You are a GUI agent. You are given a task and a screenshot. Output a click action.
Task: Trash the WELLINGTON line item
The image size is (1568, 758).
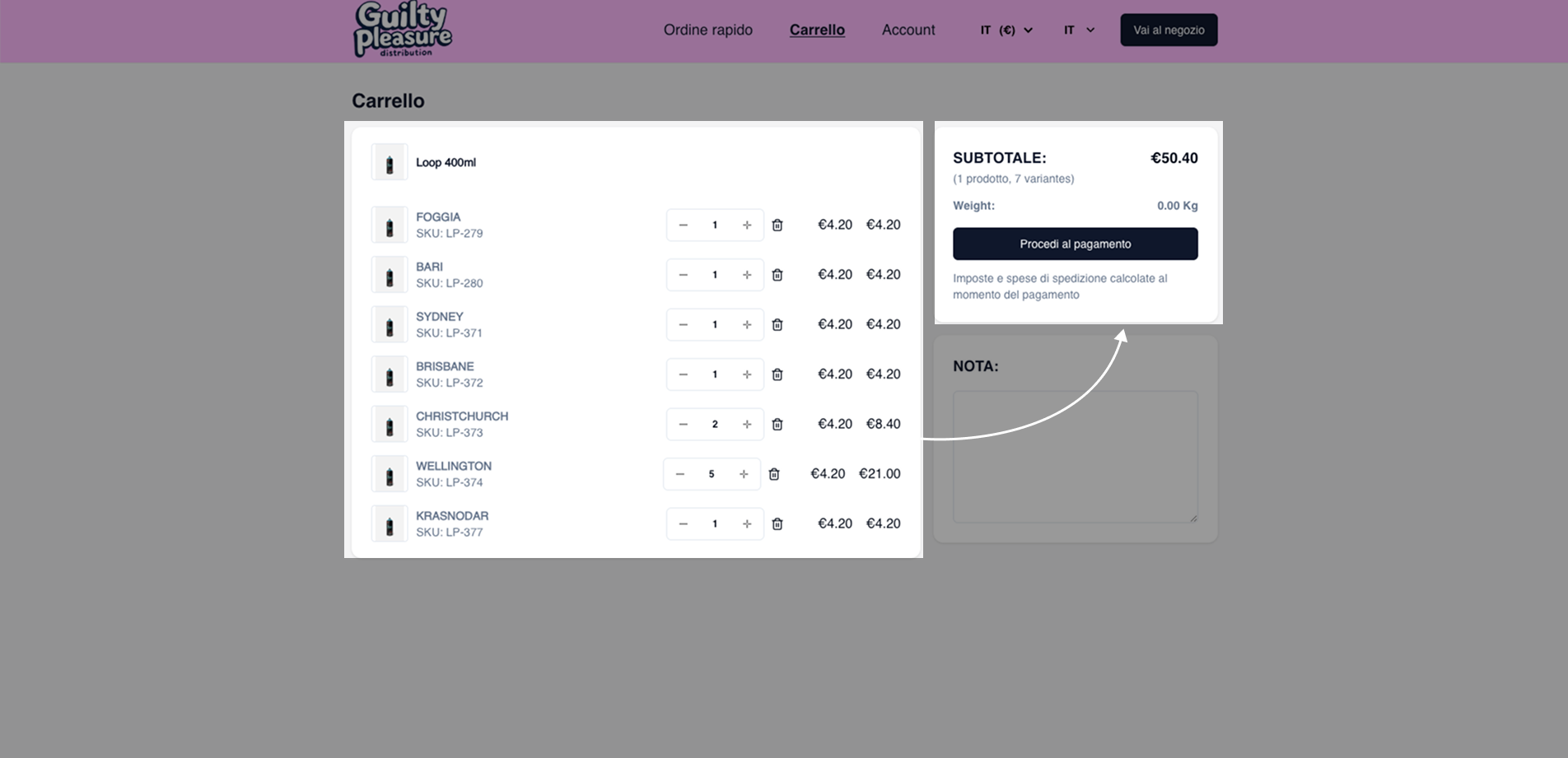click(773, 474)
